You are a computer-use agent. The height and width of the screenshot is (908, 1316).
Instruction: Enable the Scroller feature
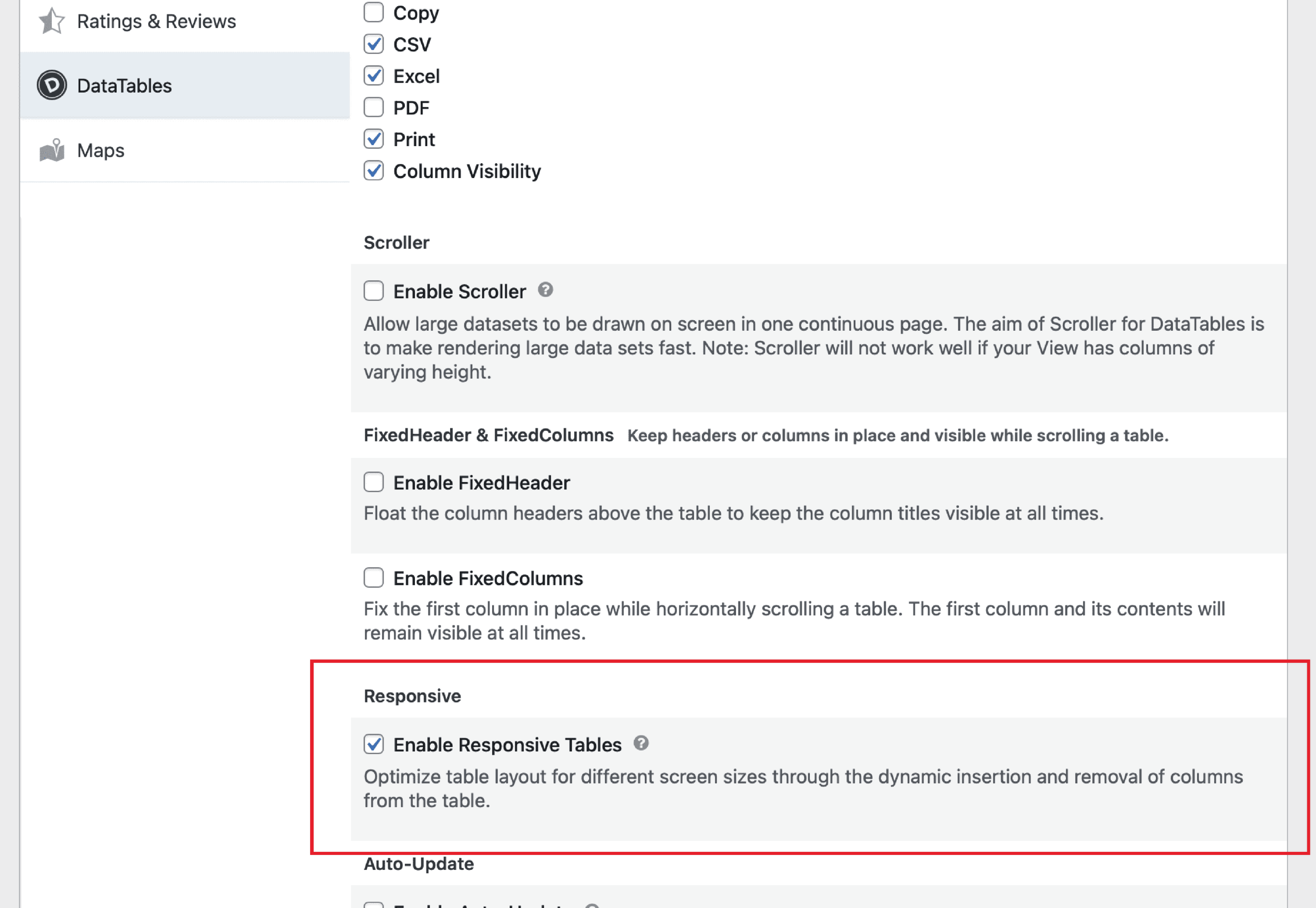[x=374, y=291]
